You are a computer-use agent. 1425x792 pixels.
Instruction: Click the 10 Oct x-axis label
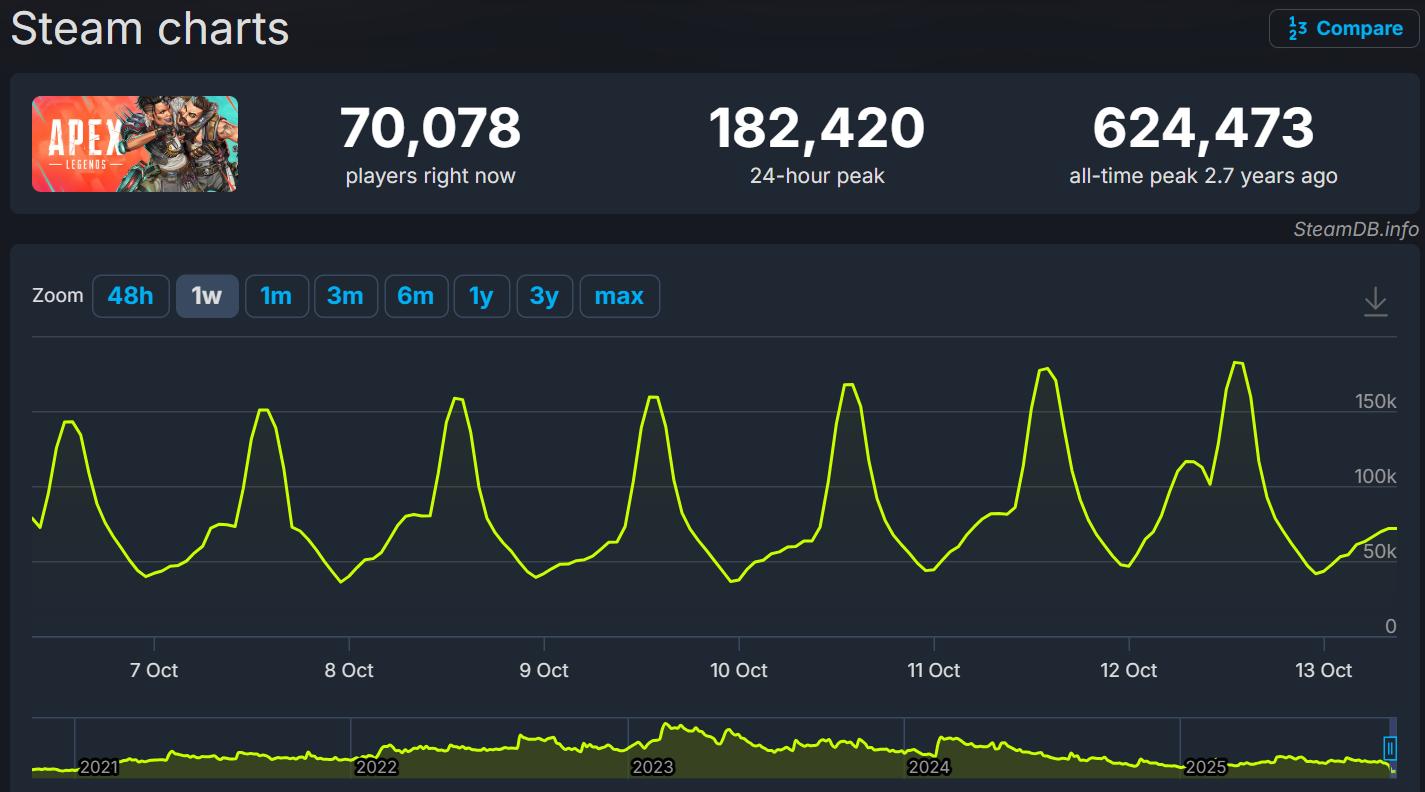coord(739,670)
